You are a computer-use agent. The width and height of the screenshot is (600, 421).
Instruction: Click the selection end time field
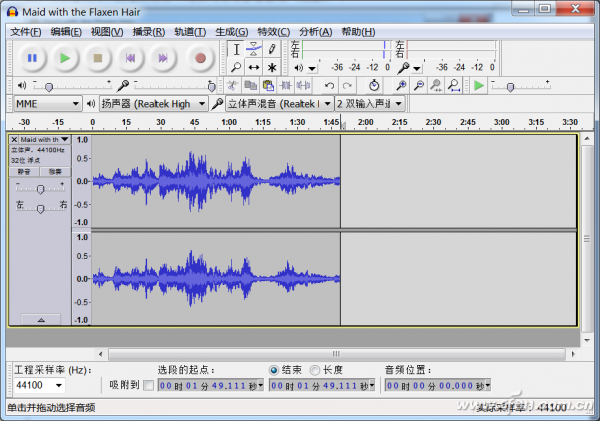(x=322, y=385)
